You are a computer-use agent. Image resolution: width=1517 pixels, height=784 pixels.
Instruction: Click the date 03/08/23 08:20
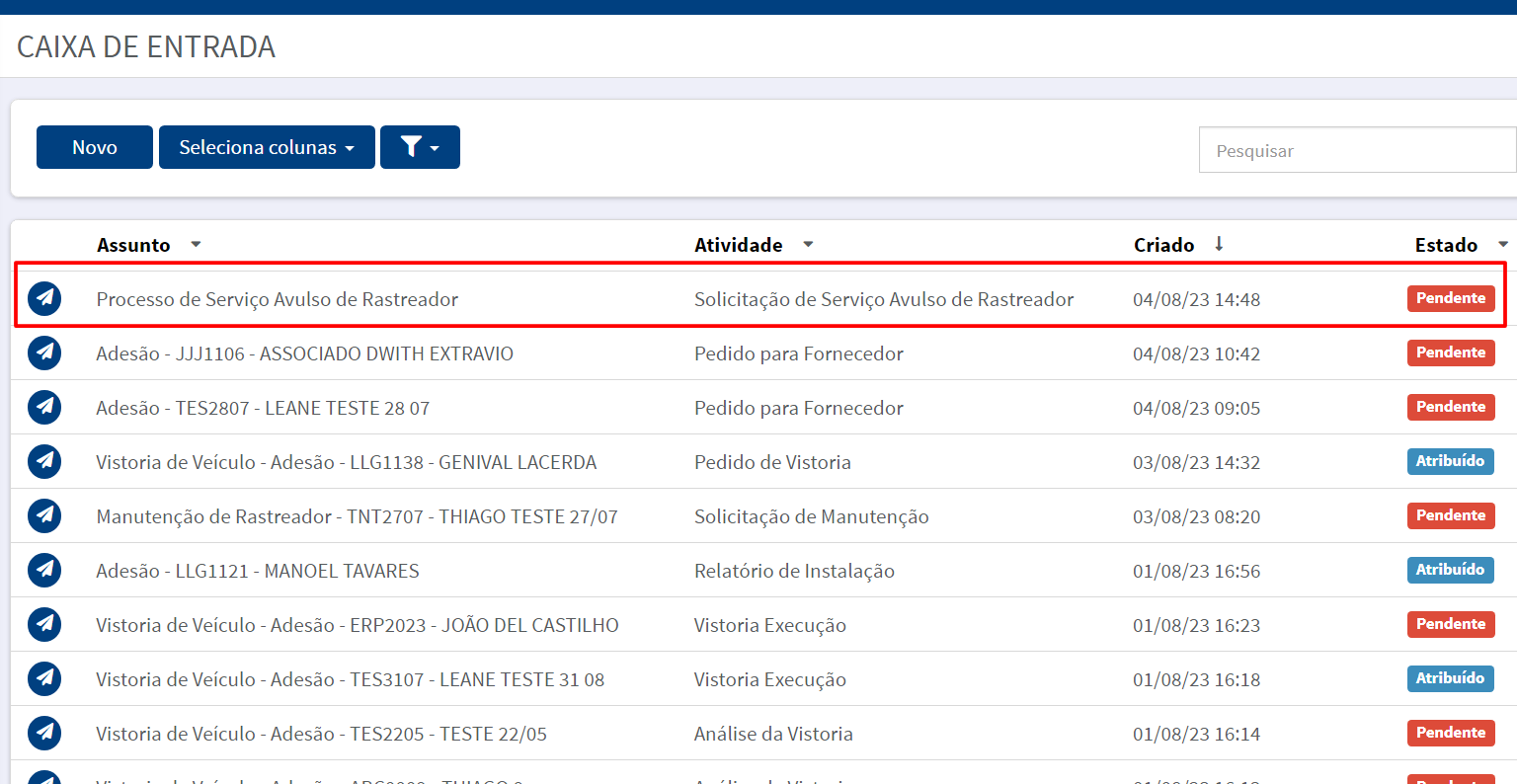point(1197,516)
